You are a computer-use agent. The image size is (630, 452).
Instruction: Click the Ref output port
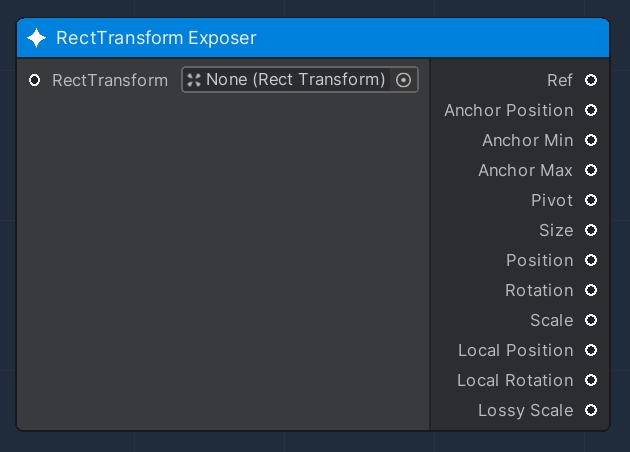coord(591,80)
